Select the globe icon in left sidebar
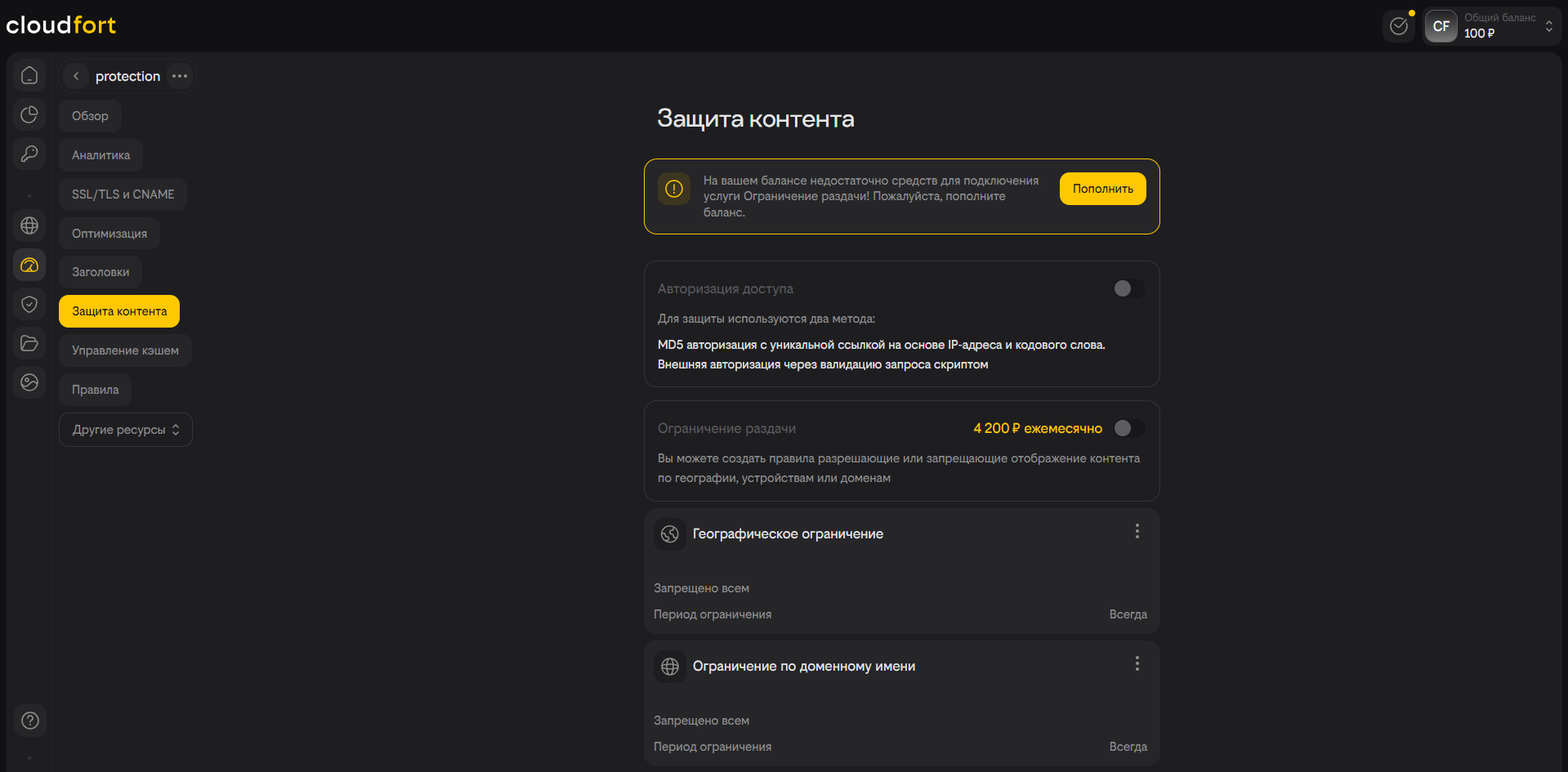The width and height of the screenshot is (1568, 772). (29, 225)
